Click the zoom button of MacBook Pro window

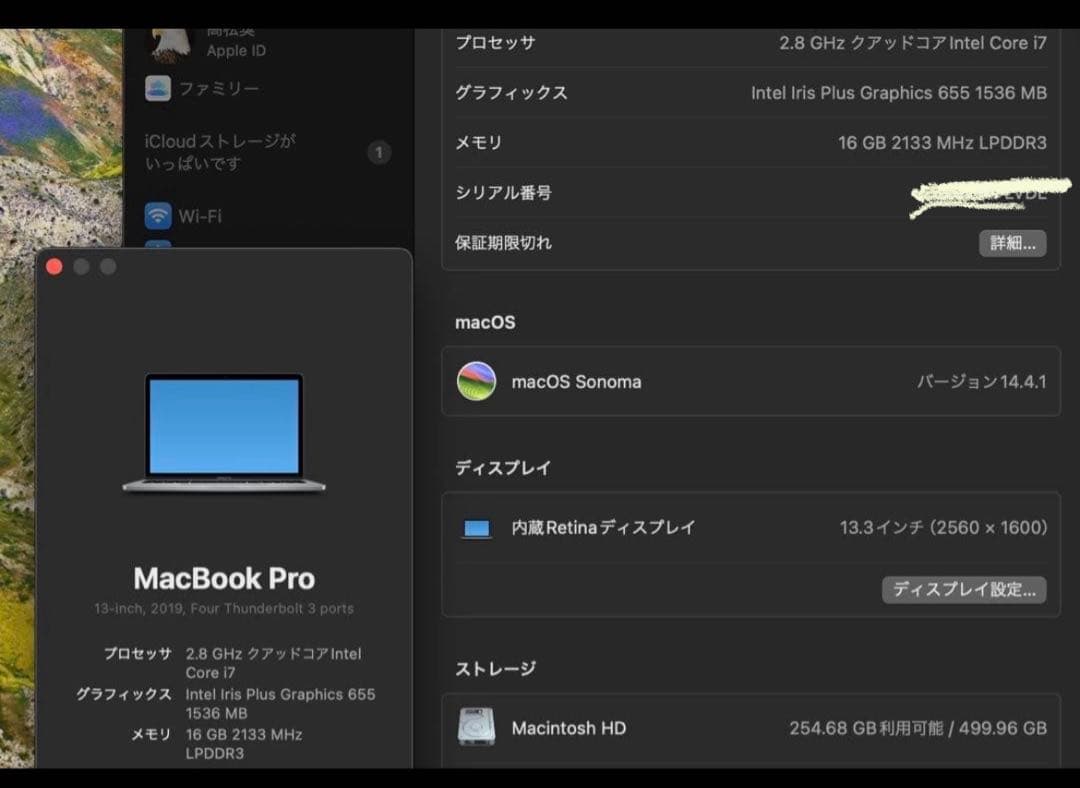coord(108,267)
